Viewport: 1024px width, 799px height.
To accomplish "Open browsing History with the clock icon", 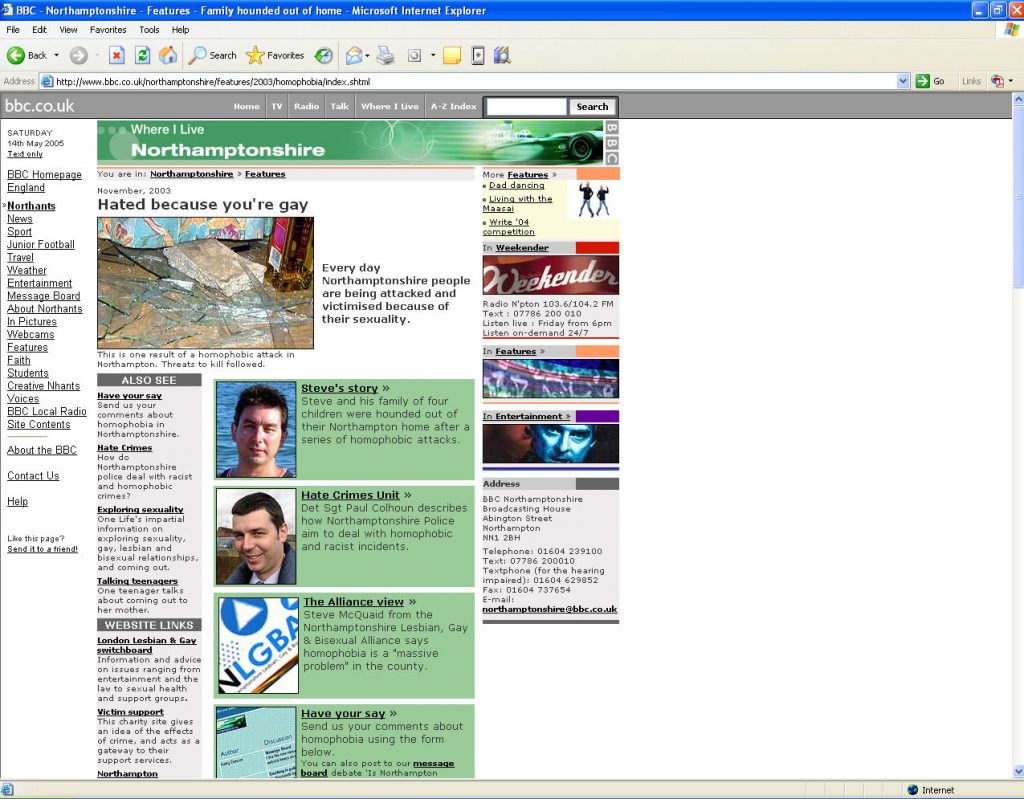I will pyautogui.click(x=323, y=56).
